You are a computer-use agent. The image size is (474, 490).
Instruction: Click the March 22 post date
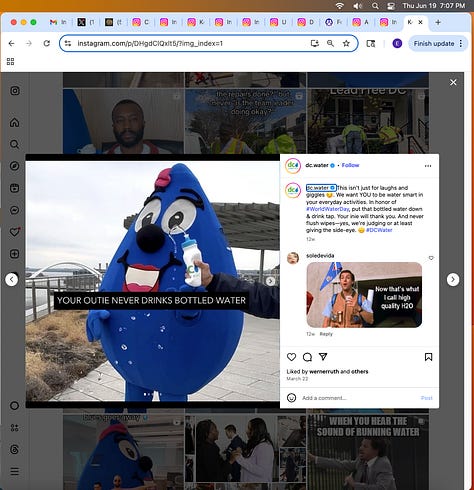(297, 379)
